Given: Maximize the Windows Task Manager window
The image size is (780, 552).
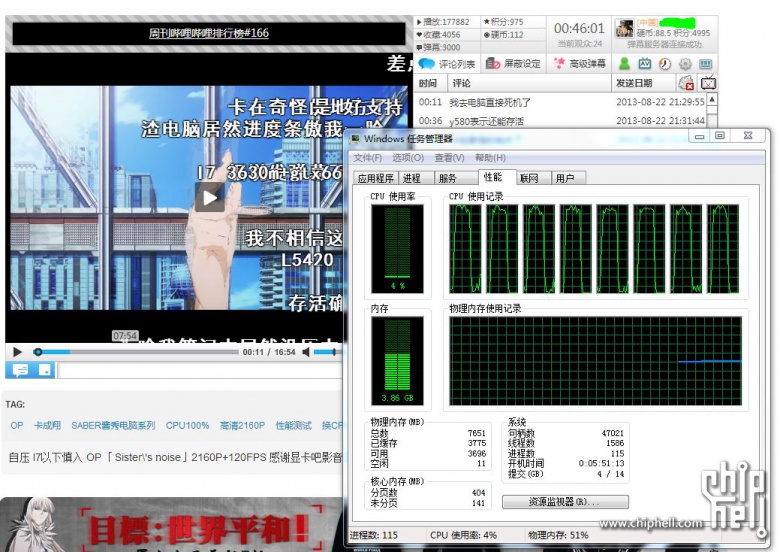Looking at the screenshot, I should tap(720, 136).
